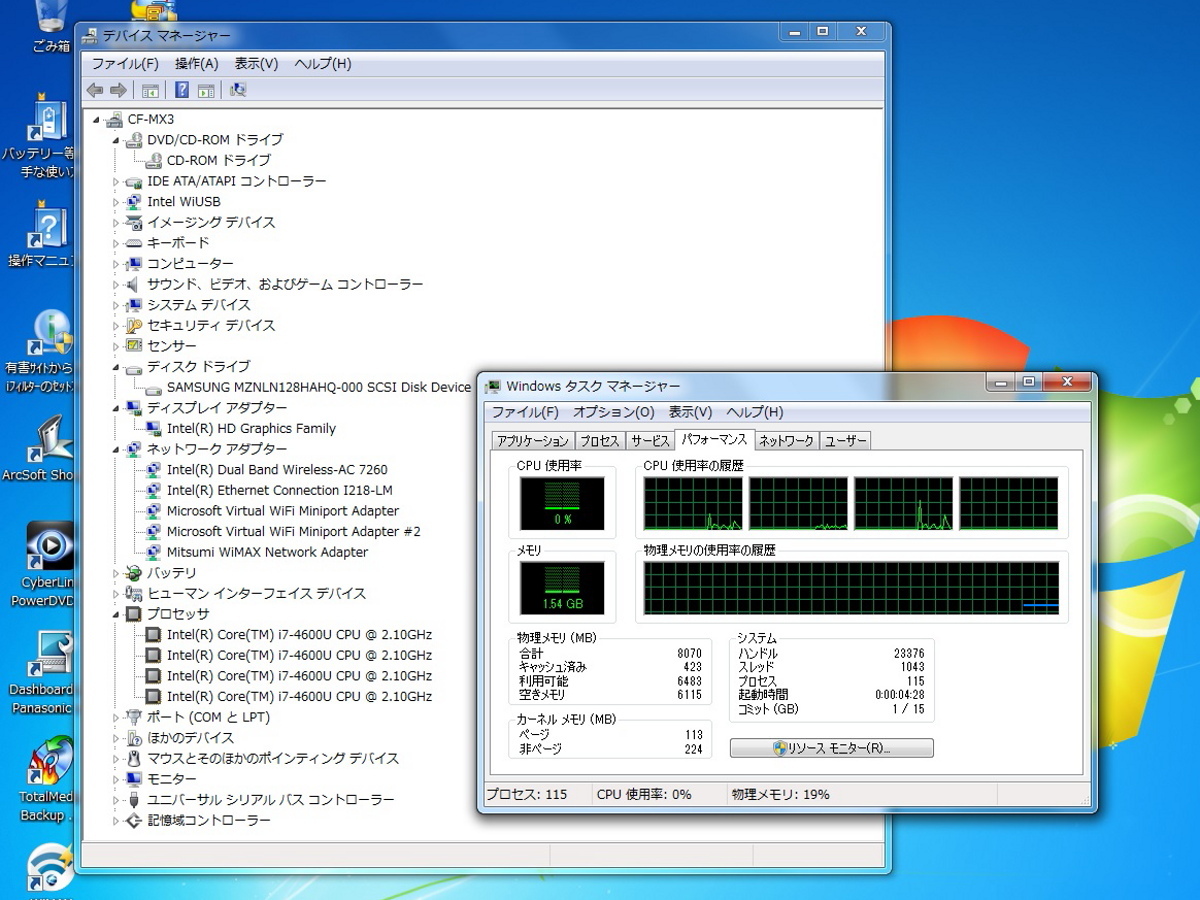Open Task Manager オプション(O) menu
1200x900 pixels.
613,412
